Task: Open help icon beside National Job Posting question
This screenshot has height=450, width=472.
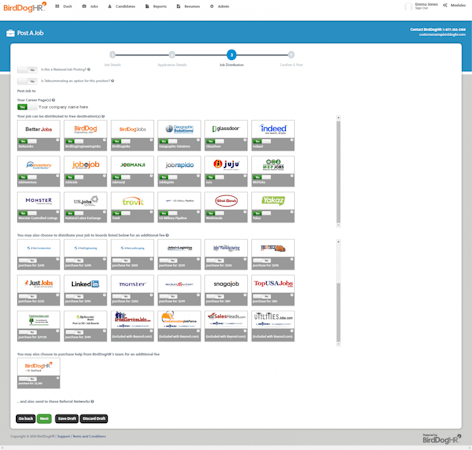Action: click(x=89, y=70)
